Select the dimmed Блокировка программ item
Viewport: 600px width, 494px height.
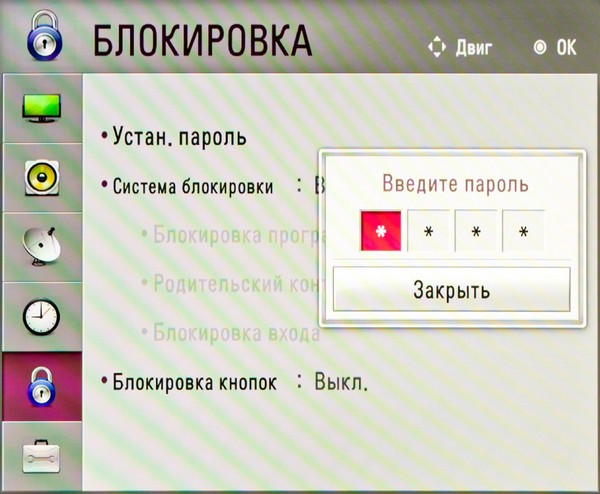230,236
